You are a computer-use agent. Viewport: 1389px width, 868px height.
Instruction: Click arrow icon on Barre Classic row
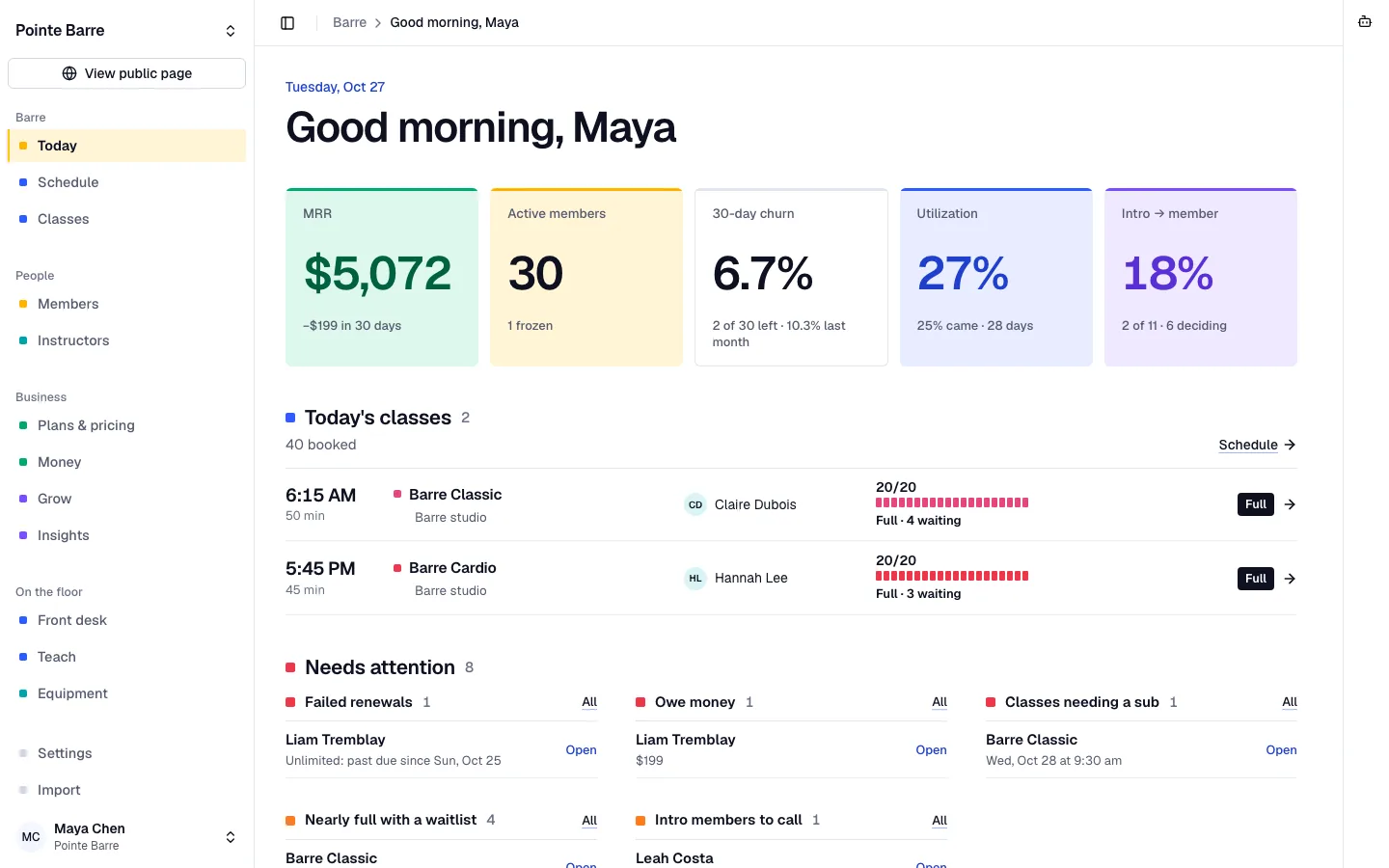[1290, 504]
